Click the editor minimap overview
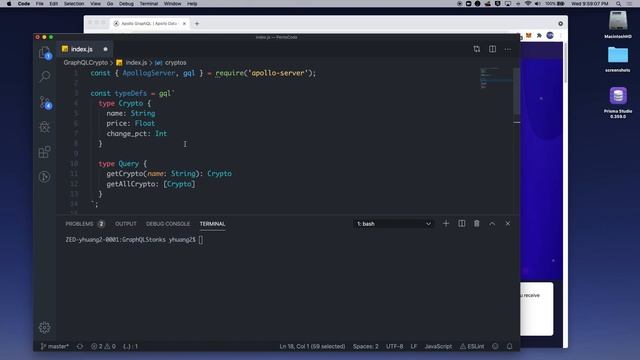The image size is (640, 360). 496,78
